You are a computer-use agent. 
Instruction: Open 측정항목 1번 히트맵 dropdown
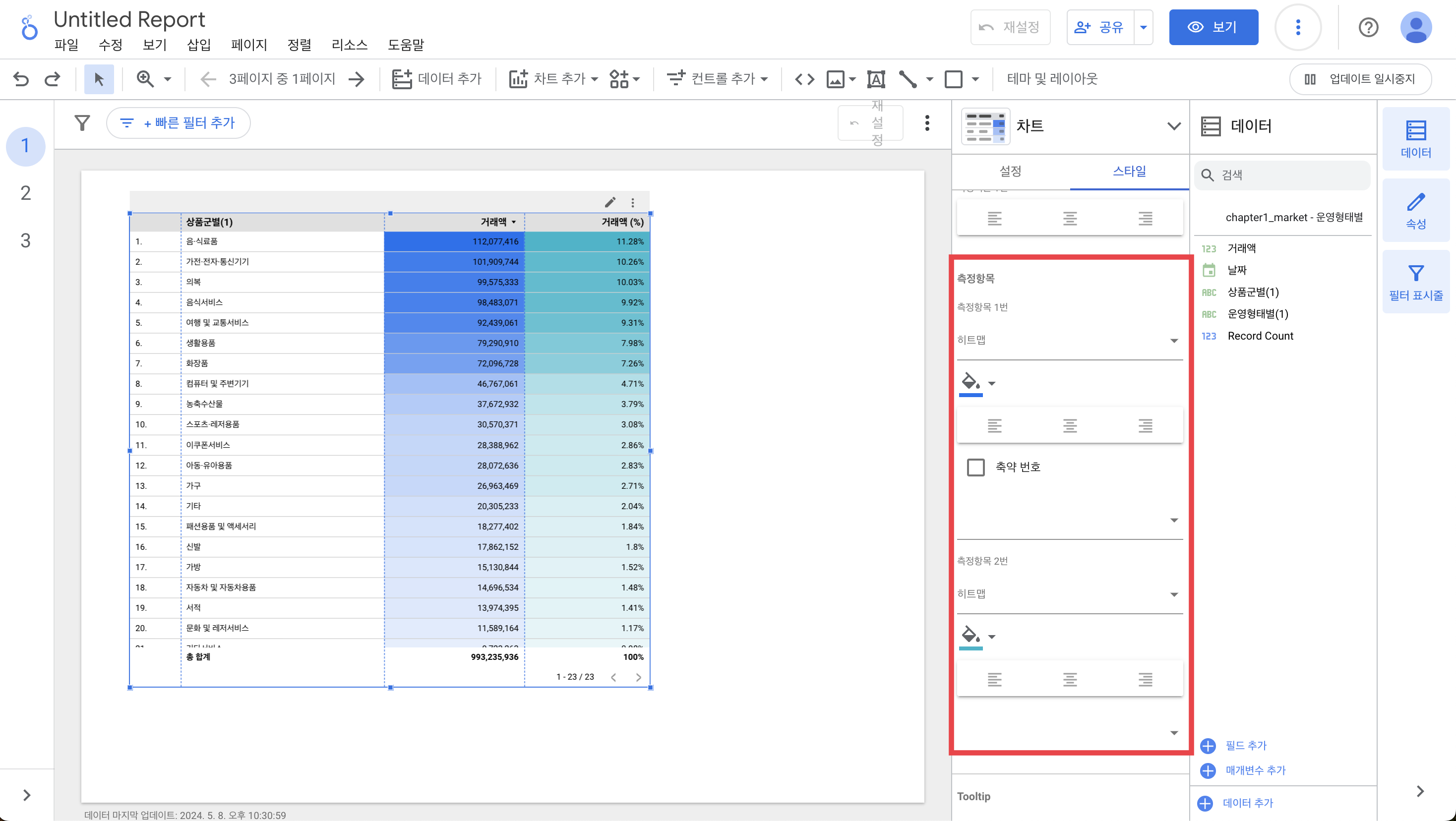pyautogui.click(x=1068, y=340)
